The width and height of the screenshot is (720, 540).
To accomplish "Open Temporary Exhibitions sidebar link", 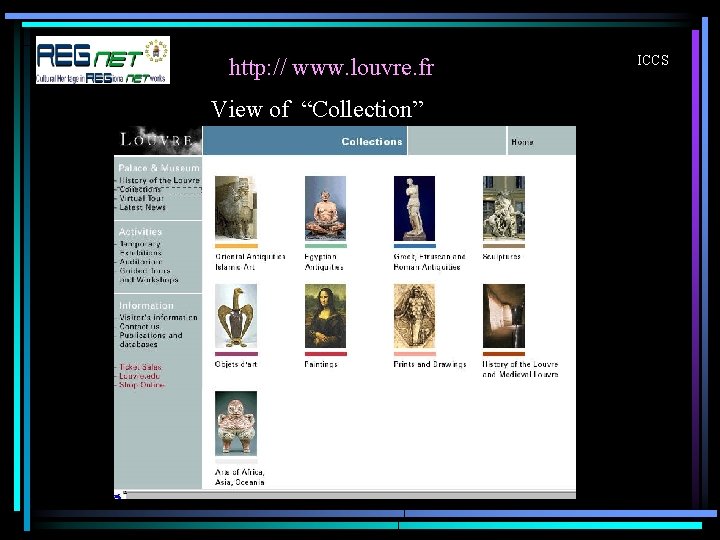I will coord(140,248).
